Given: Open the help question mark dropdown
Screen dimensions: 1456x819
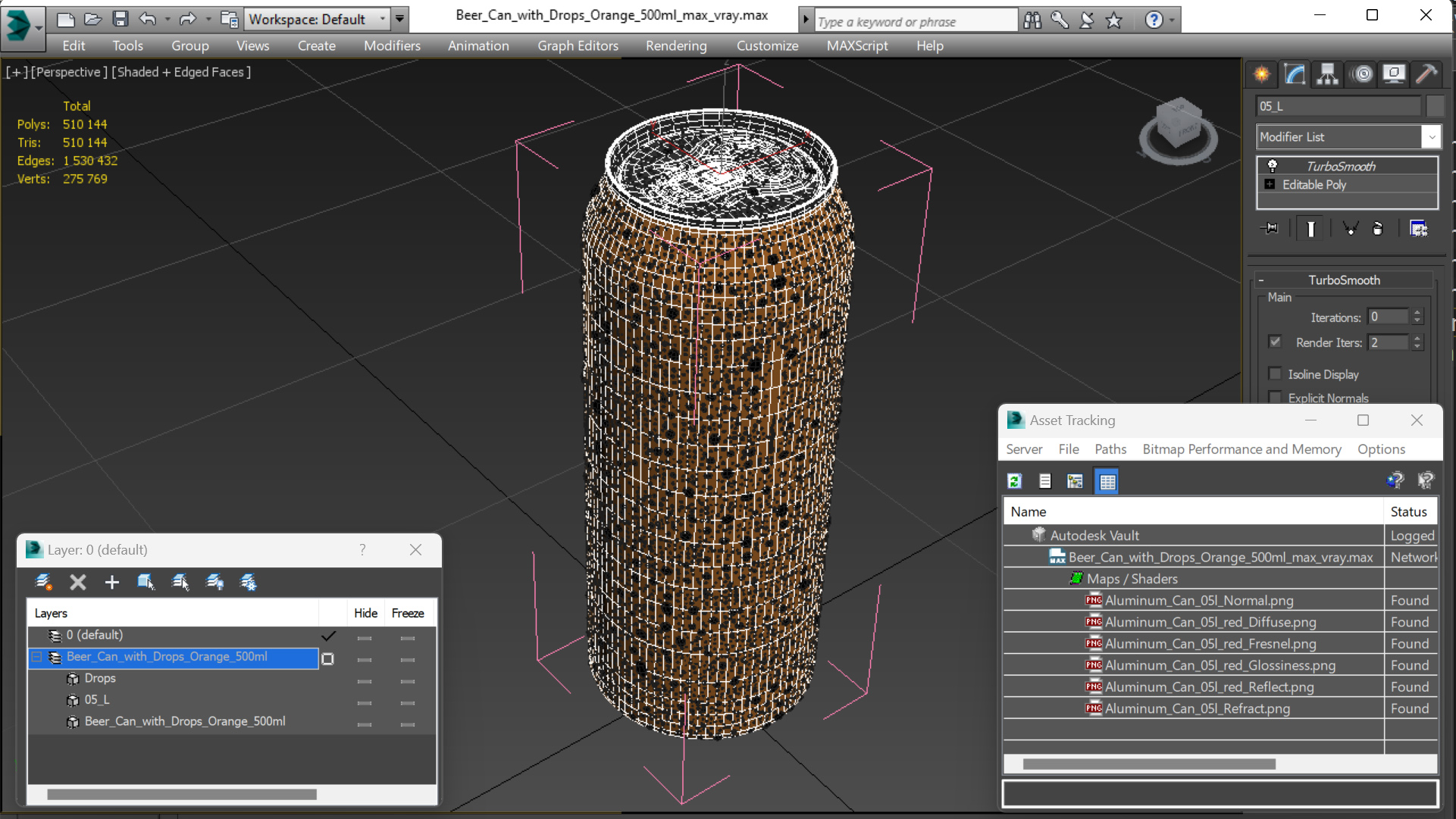Looking at the screenshot, I should [1172, 20].
